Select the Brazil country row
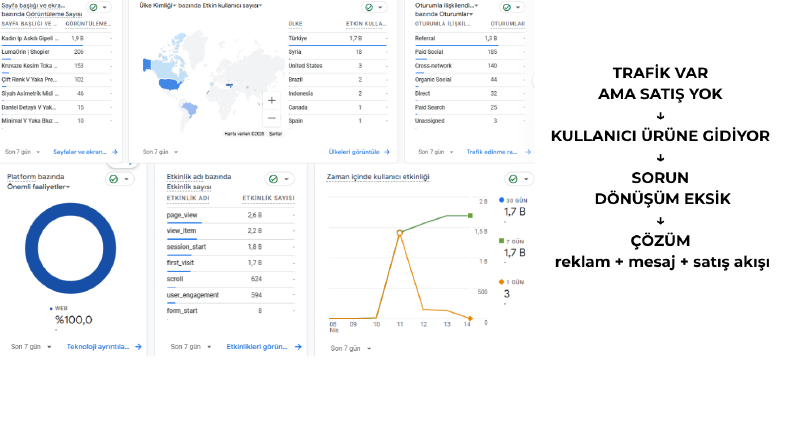The image size is (793, 446). (338, 79)
